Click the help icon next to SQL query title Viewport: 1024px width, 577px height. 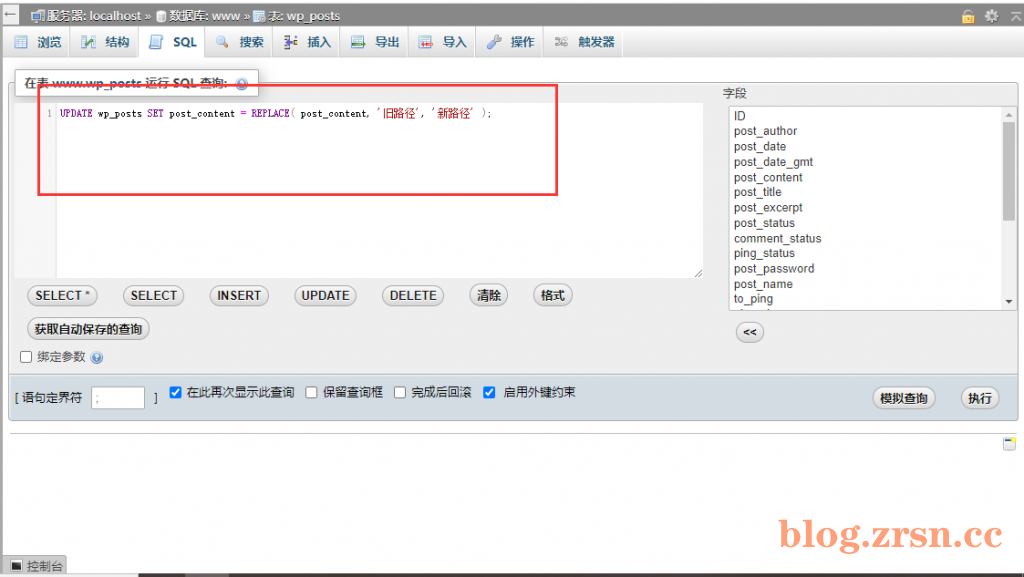pyautogui.click(x=242, y=84)
